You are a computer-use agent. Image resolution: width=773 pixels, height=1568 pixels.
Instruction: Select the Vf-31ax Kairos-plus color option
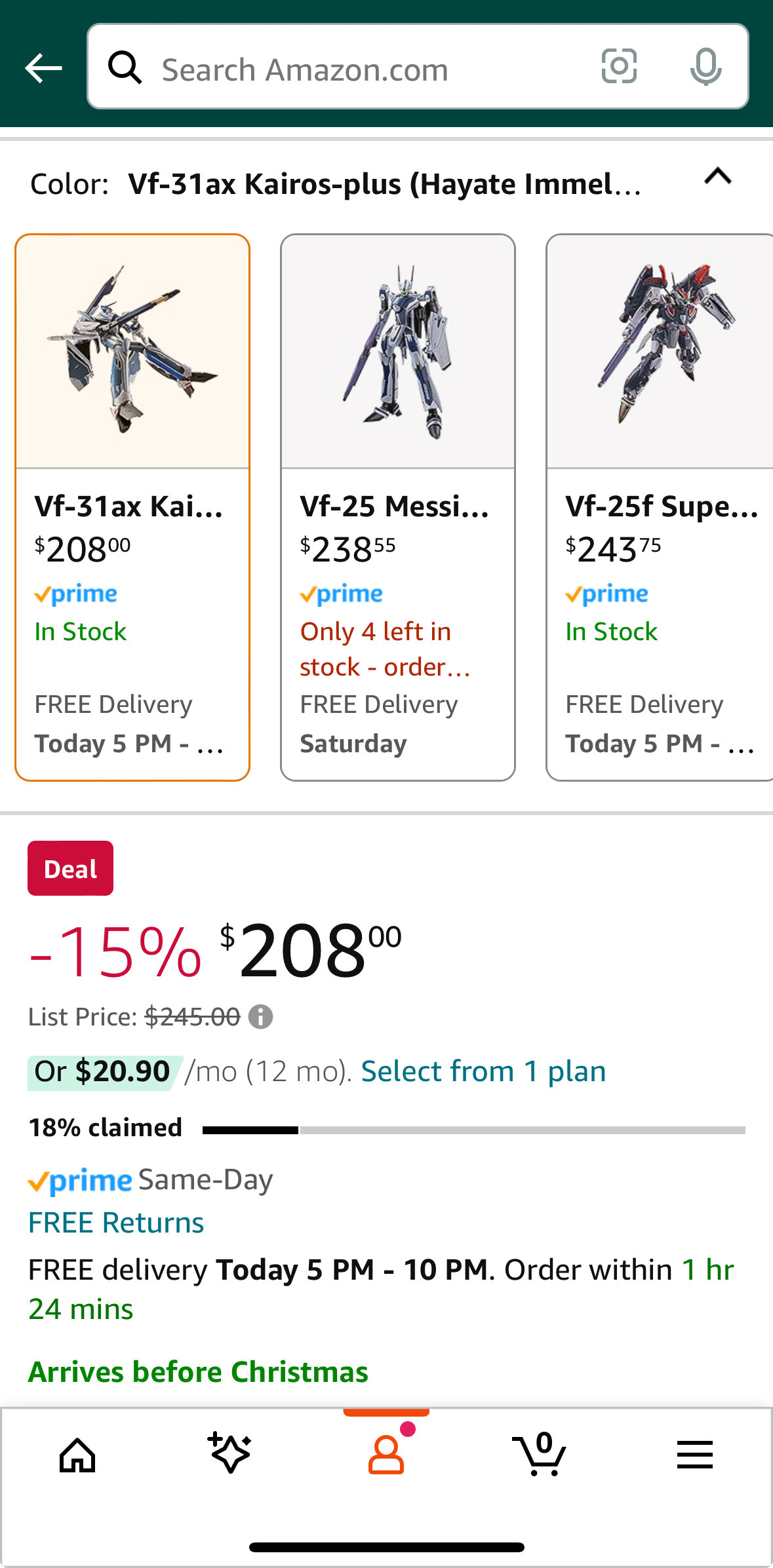(x=132, y=507)
